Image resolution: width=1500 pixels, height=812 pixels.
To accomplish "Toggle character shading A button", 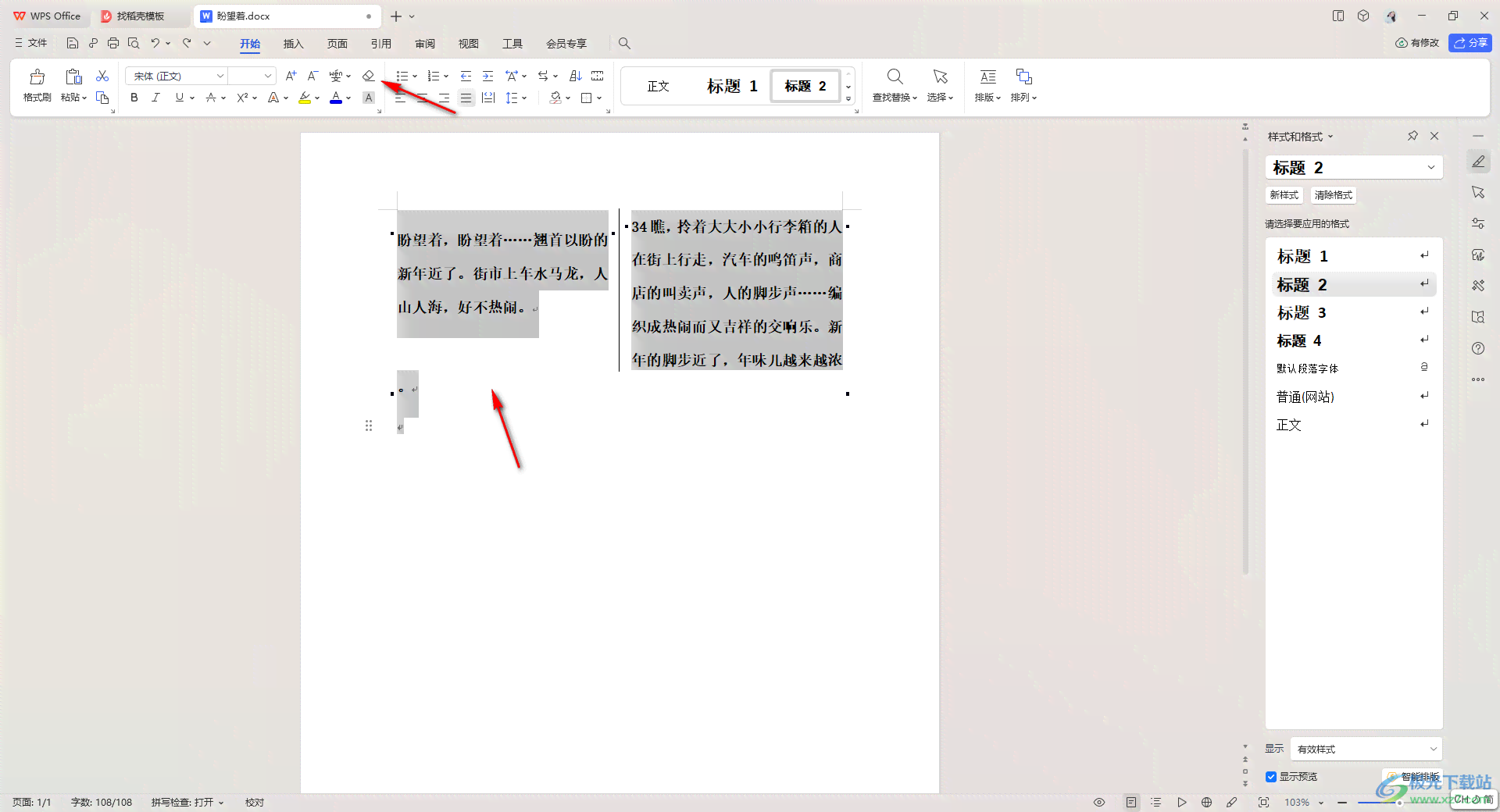I will point(369,98).
